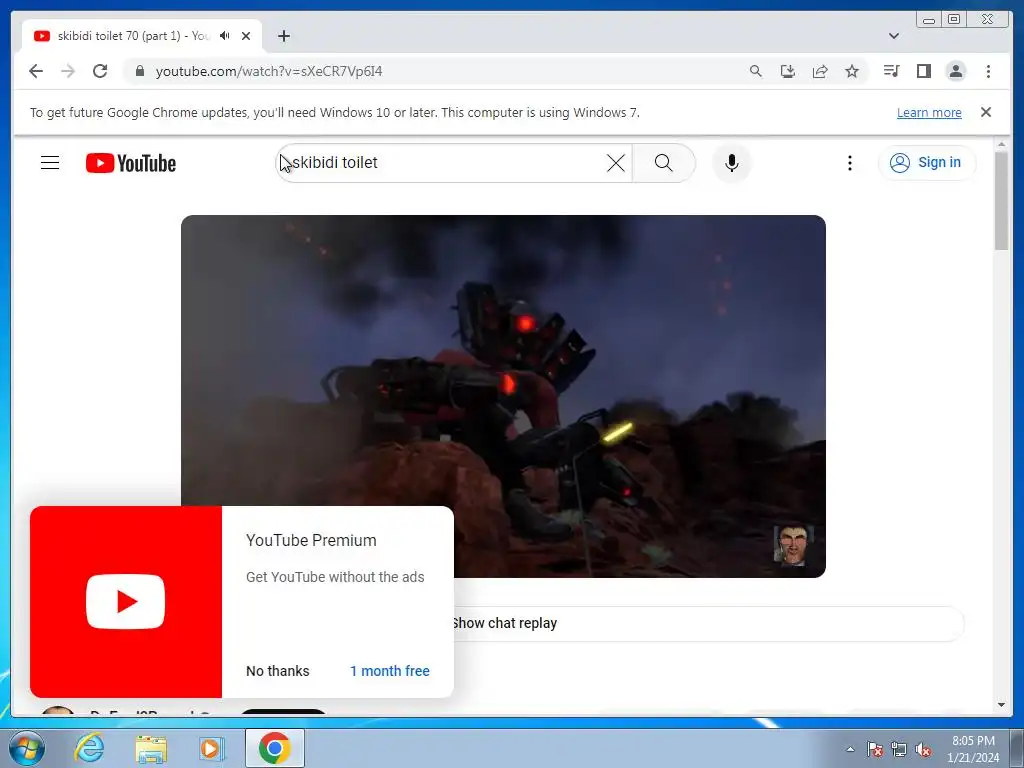The image size is (1024, 768).
Task: Click the Chrome taskbar button
Action: coord(274,748)
